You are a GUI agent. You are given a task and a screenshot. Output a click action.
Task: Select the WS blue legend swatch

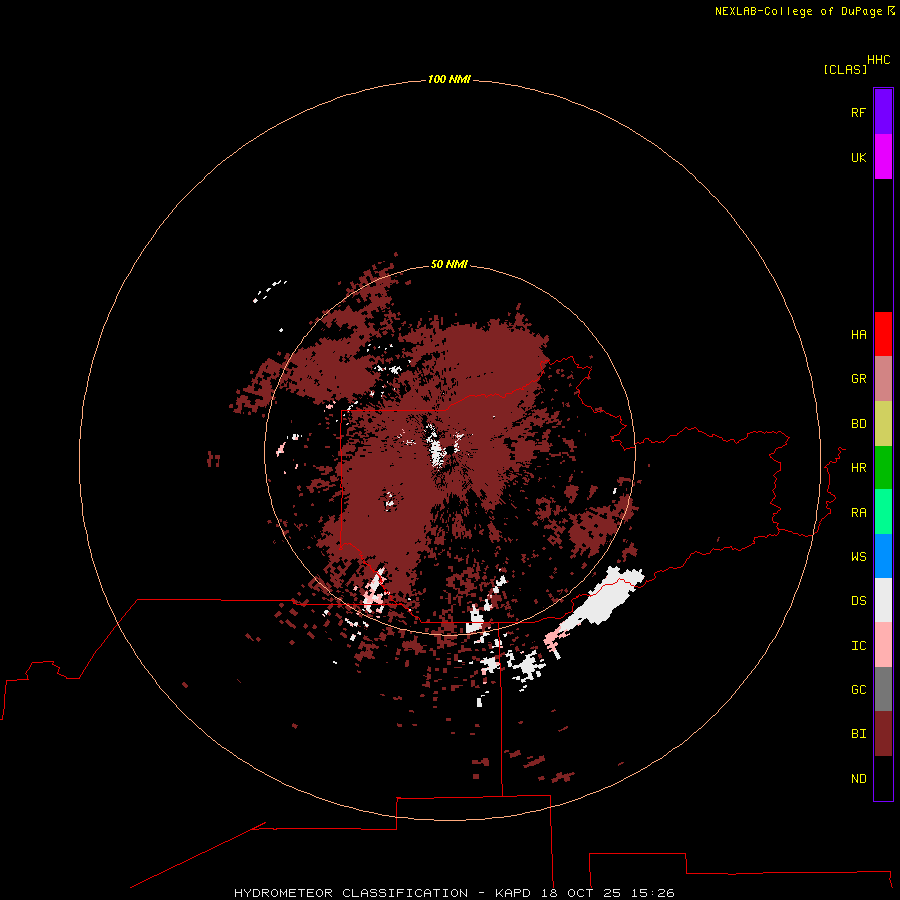[x=883, y=556]
